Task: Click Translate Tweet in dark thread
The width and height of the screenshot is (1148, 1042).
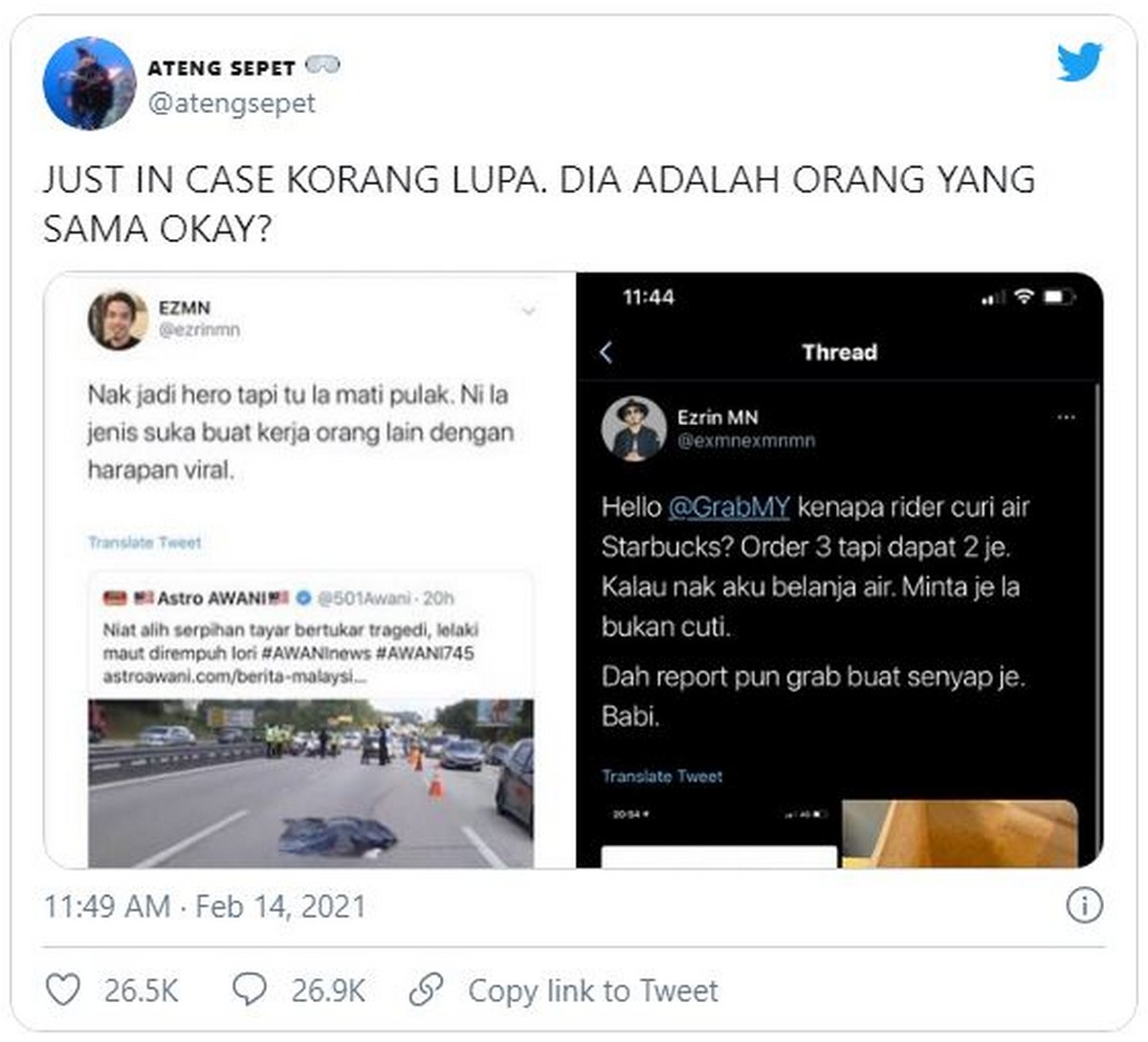Action: coord(662,776)
